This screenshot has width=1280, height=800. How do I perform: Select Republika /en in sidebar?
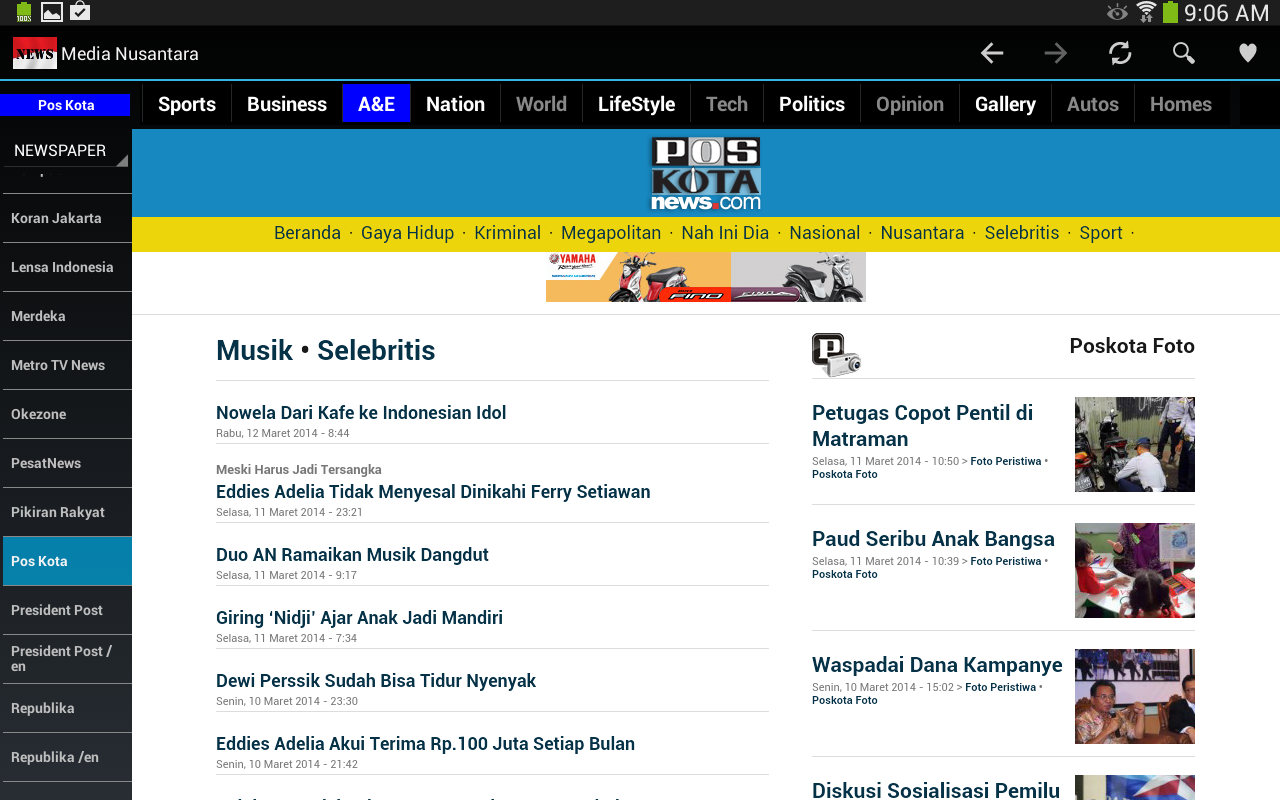[66, 757]
